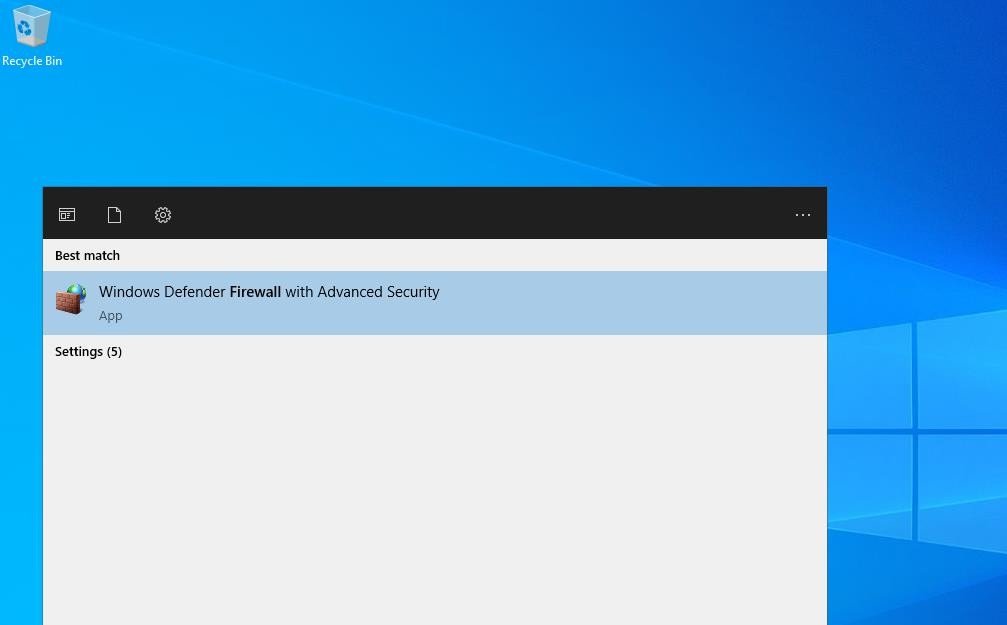The image size is (1007, 625).
Task: Filter search results by Settings gear icon
Action: tap(162, 215)
